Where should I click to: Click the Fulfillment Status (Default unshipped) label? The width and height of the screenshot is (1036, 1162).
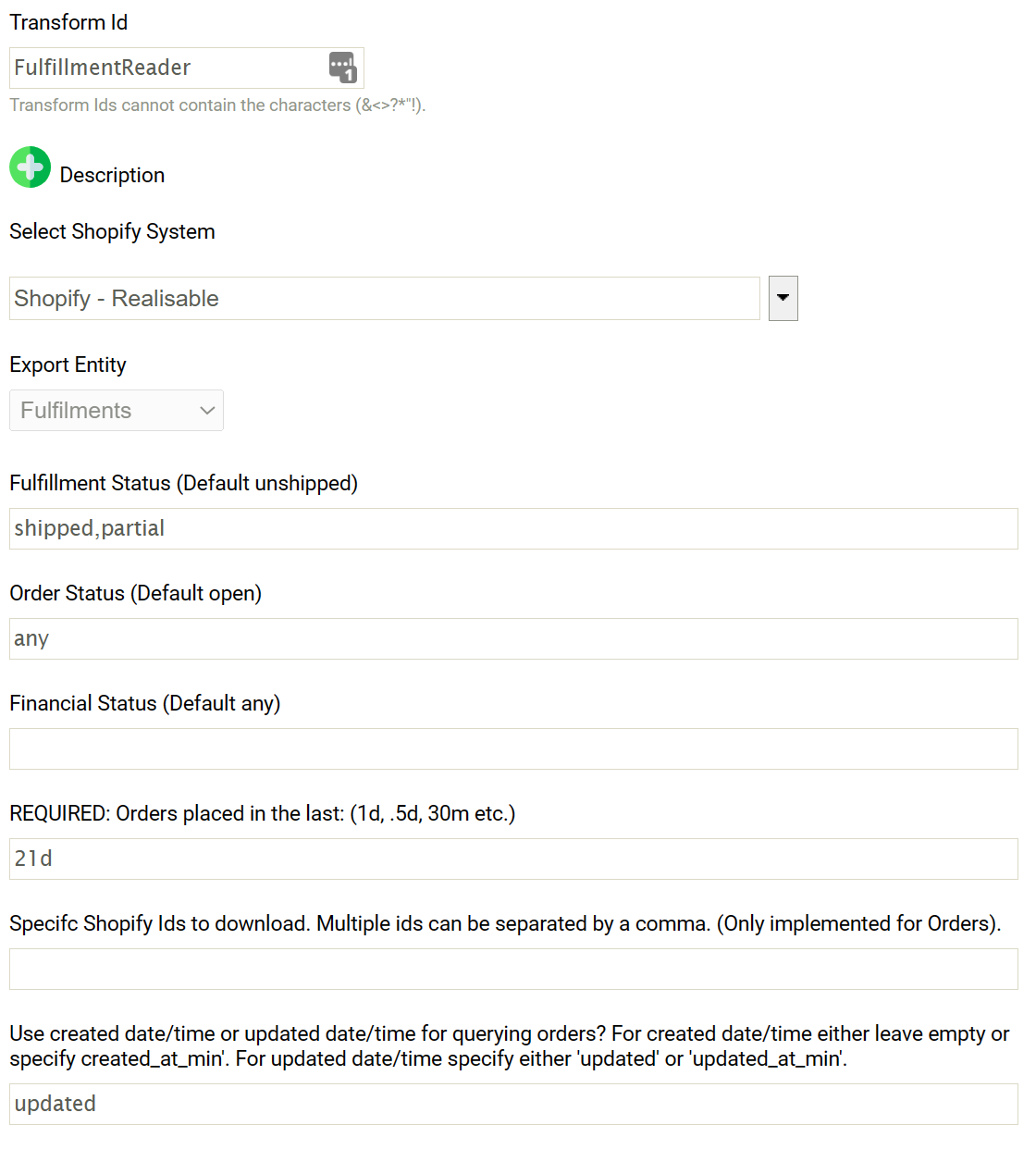[183, 483]
